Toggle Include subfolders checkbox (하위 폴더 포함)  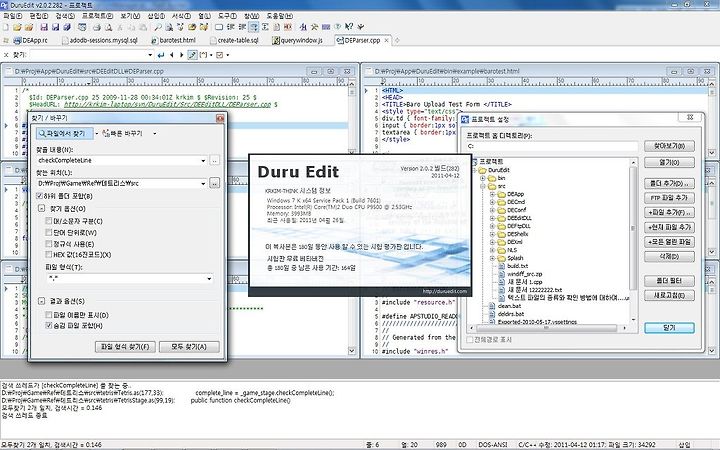tap(39, 196)
